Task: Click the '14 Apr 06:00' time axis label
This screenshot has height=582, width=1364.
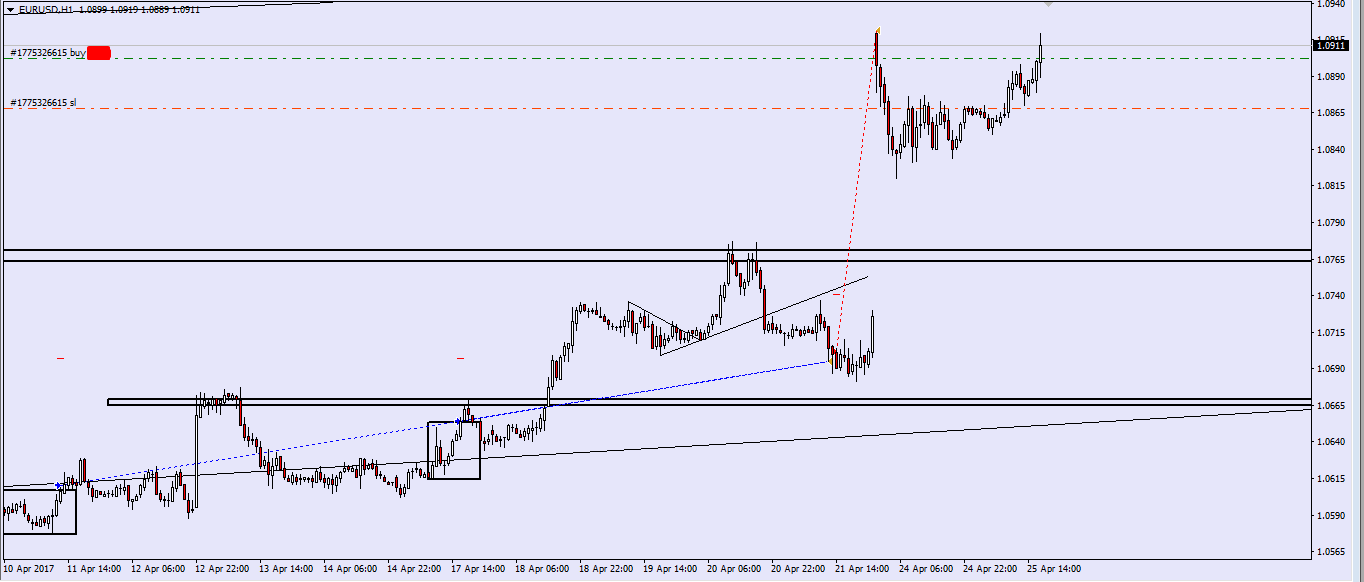Action: coord(350,568)
